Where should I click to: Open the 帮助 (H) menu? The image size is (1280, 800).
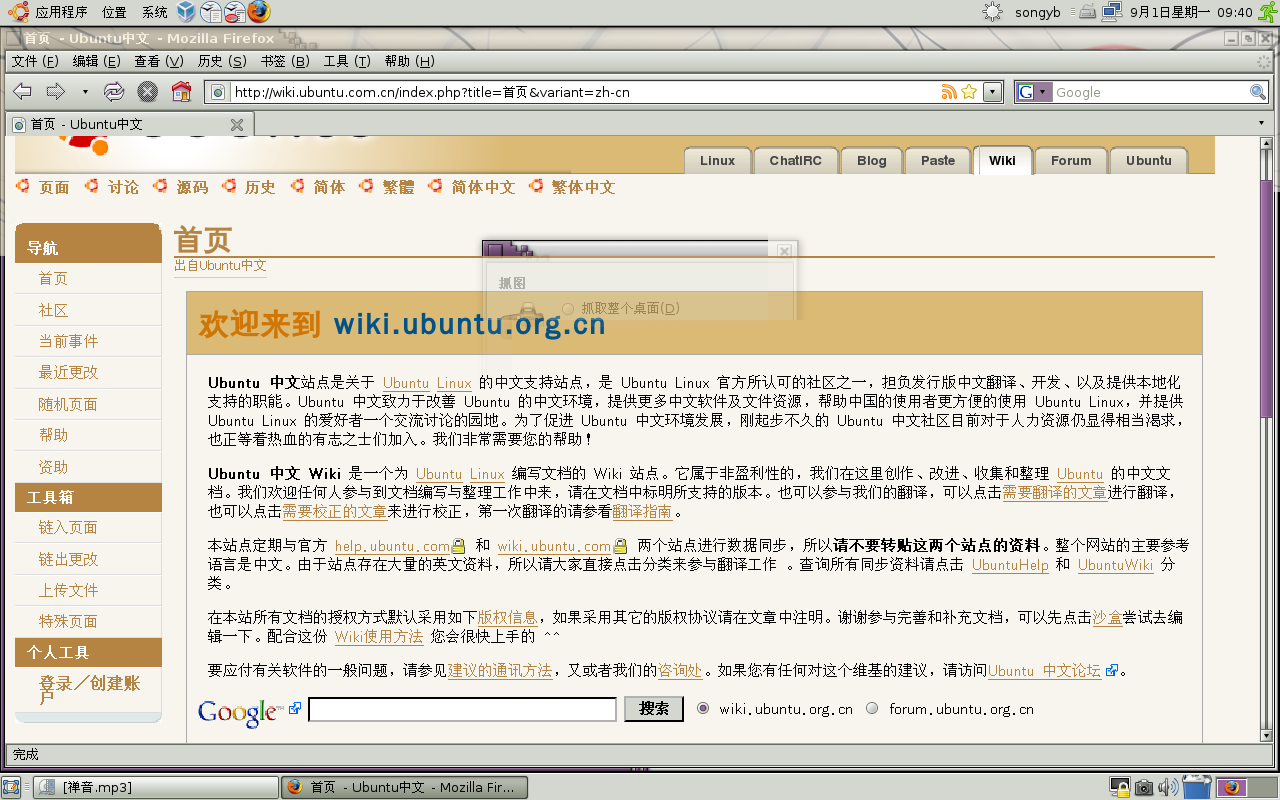(x=409, y=61)
